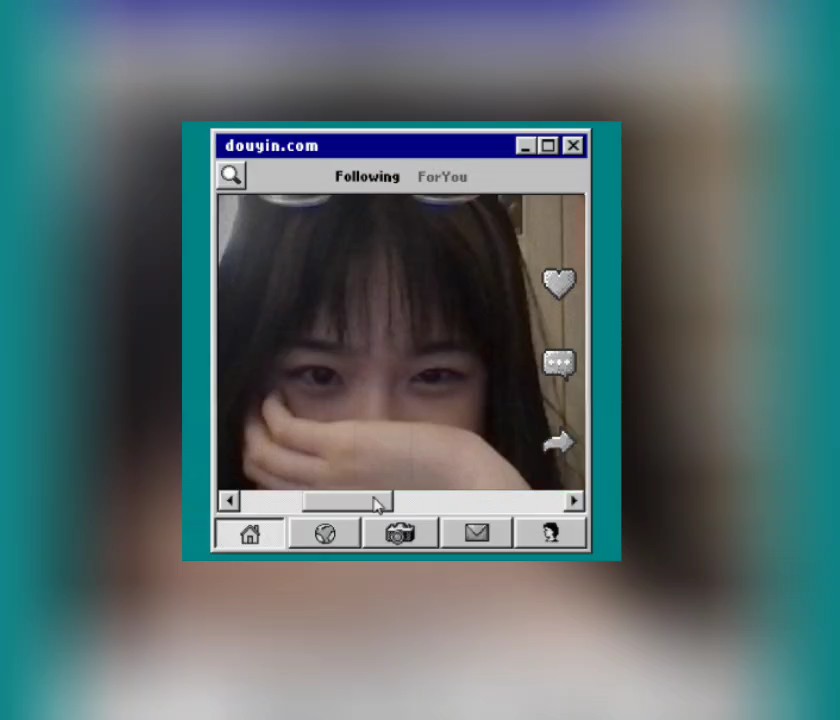Share the video using the arrow icon
The height and width of the screenshot is (720, 840).
(559, 442)
